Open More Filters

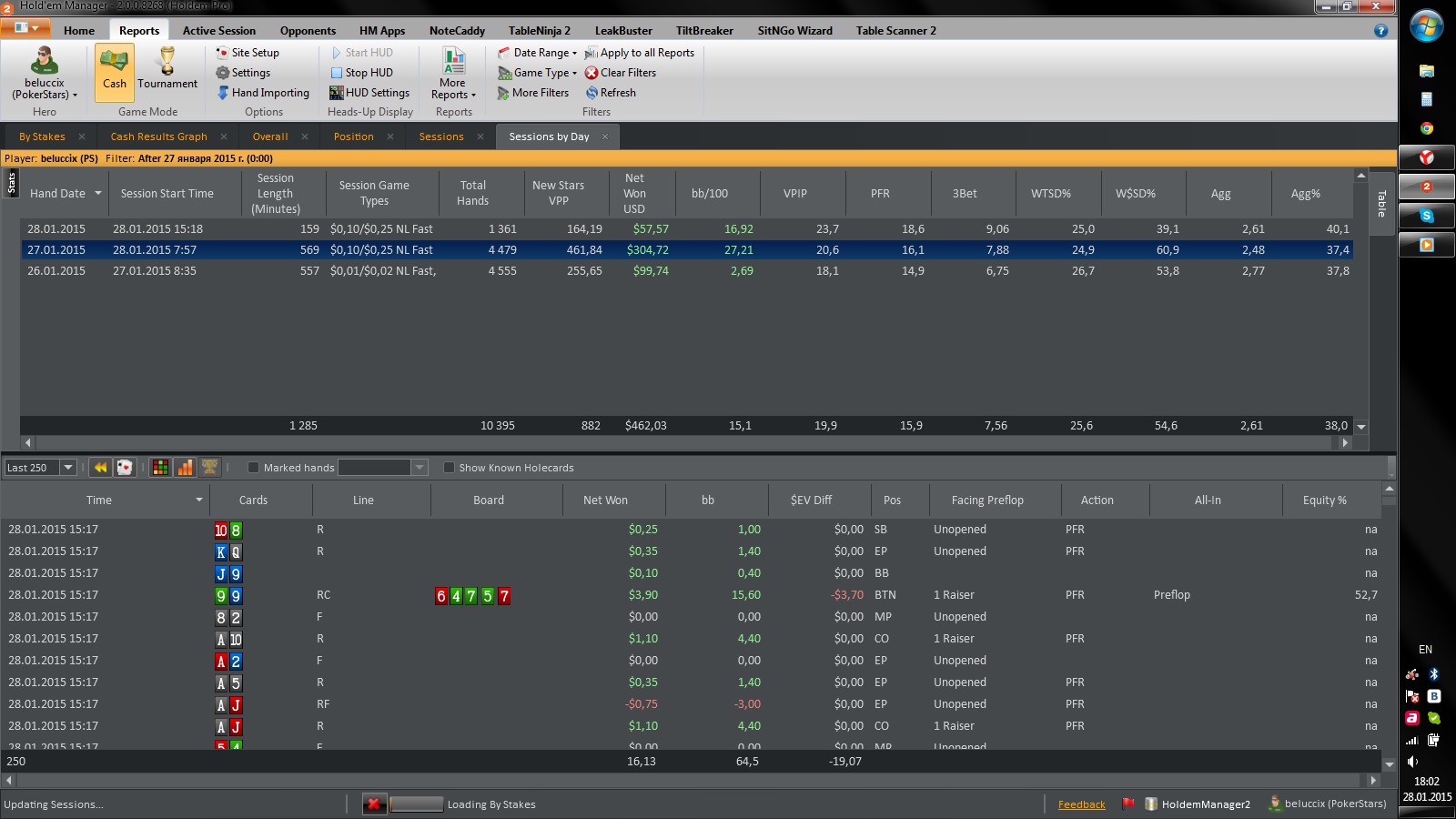click(x=533, y=93)
